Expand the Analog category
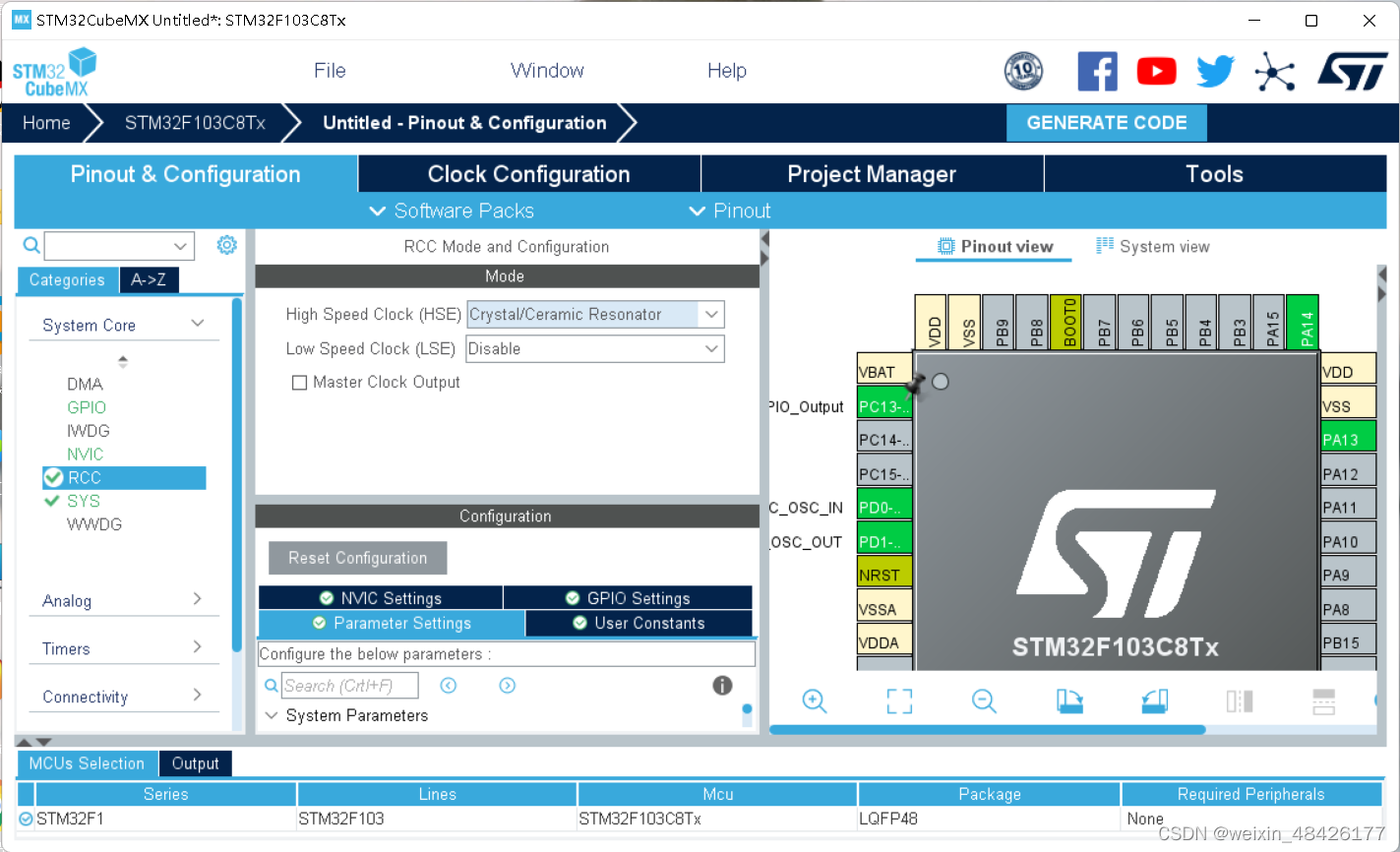Screen dimensions: 1400x852 point(198,599)
